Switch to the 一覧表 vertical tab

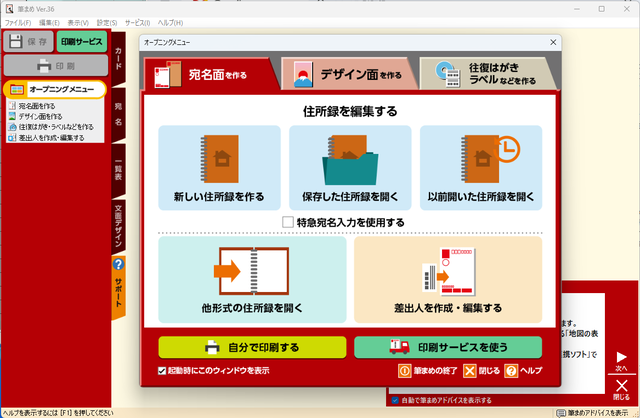(118, 170)
